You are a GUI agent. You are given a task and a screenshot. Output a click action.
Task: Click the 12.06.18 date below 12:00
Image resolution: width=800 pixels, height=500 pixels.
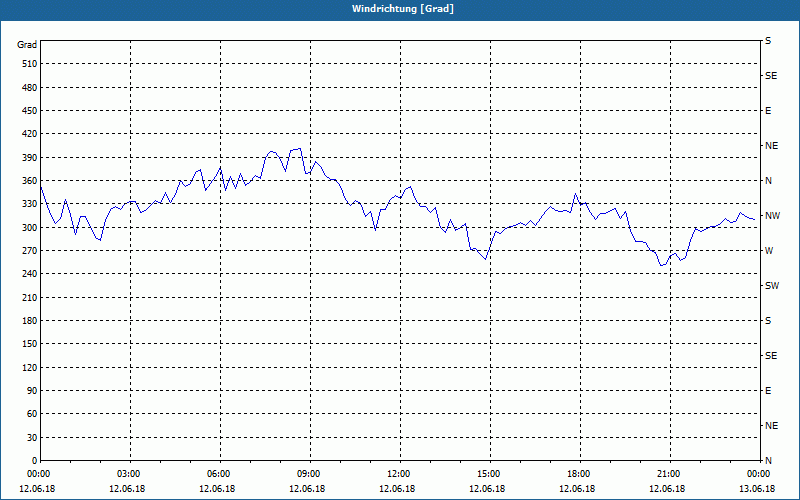click(397, 489)
